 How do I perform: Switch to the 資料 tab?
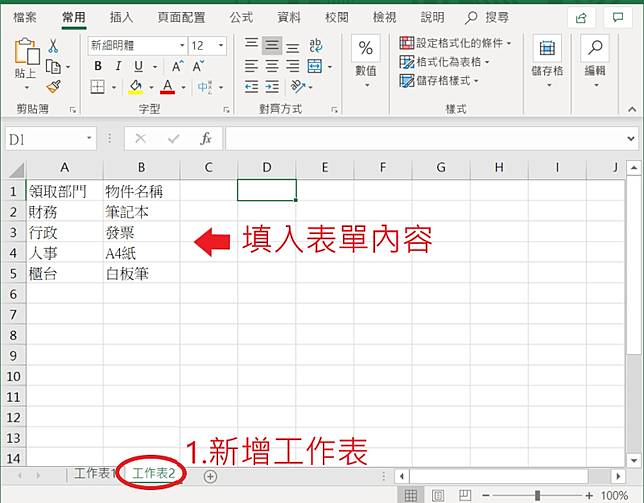[x=289, y=17]
